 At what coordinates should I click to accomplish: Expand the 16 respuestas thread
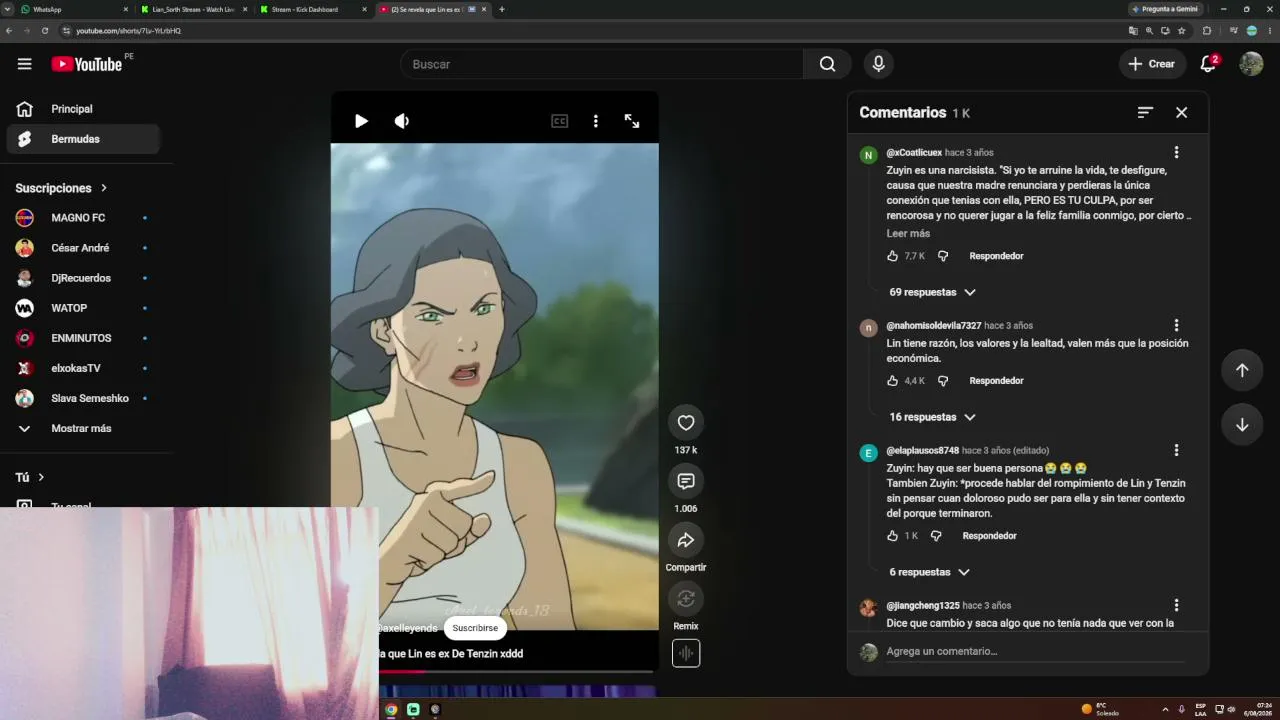click(932, 417)
